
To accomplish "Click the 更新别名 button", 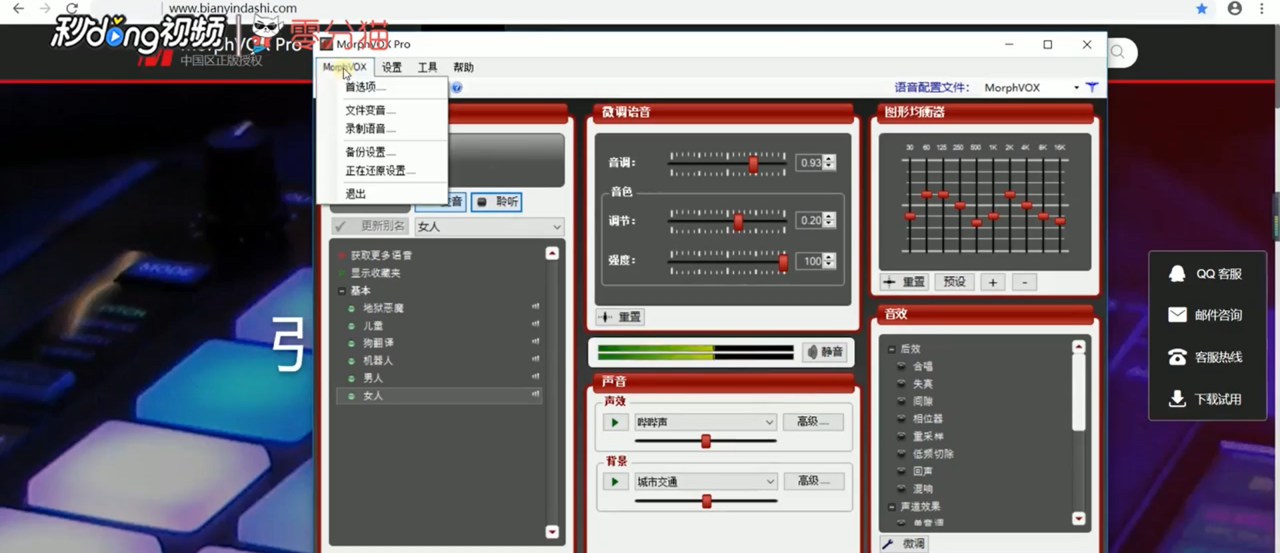I will [370, 227].
